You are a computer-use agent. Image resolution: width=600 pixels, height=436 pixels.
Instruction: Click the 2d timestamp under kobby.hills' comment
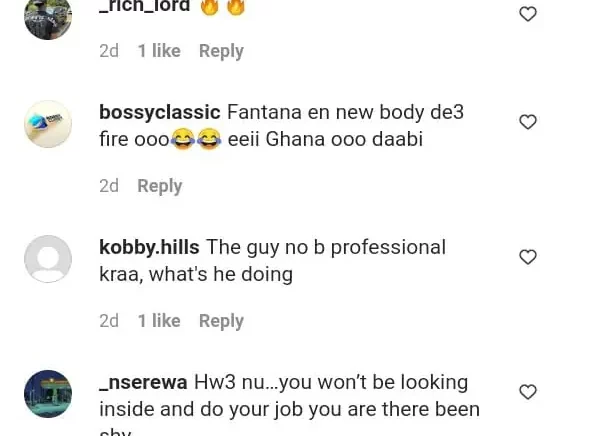pos(109,321)
